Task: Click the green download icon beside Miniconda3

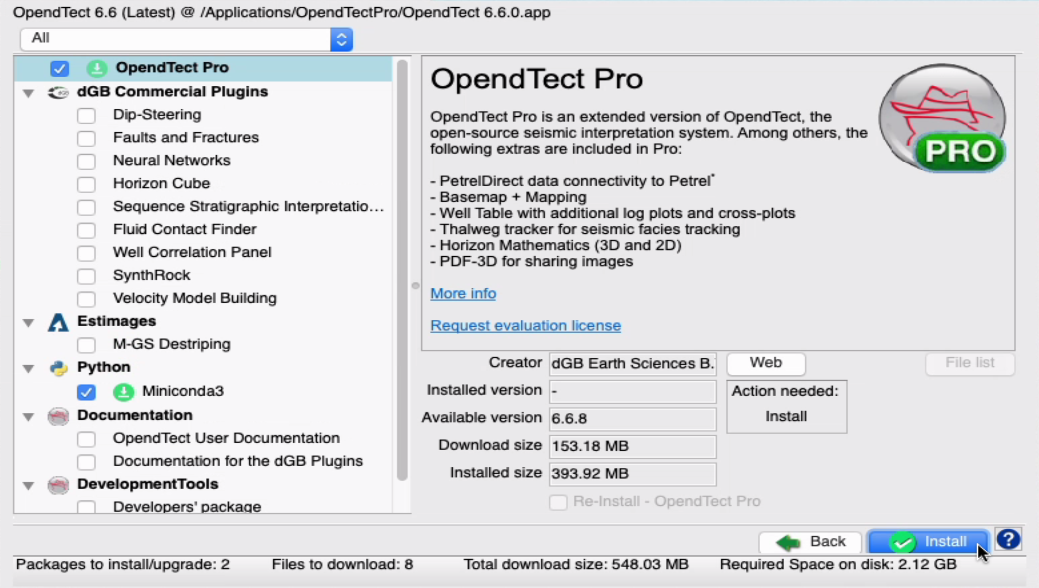Action: tap(123, 392)
